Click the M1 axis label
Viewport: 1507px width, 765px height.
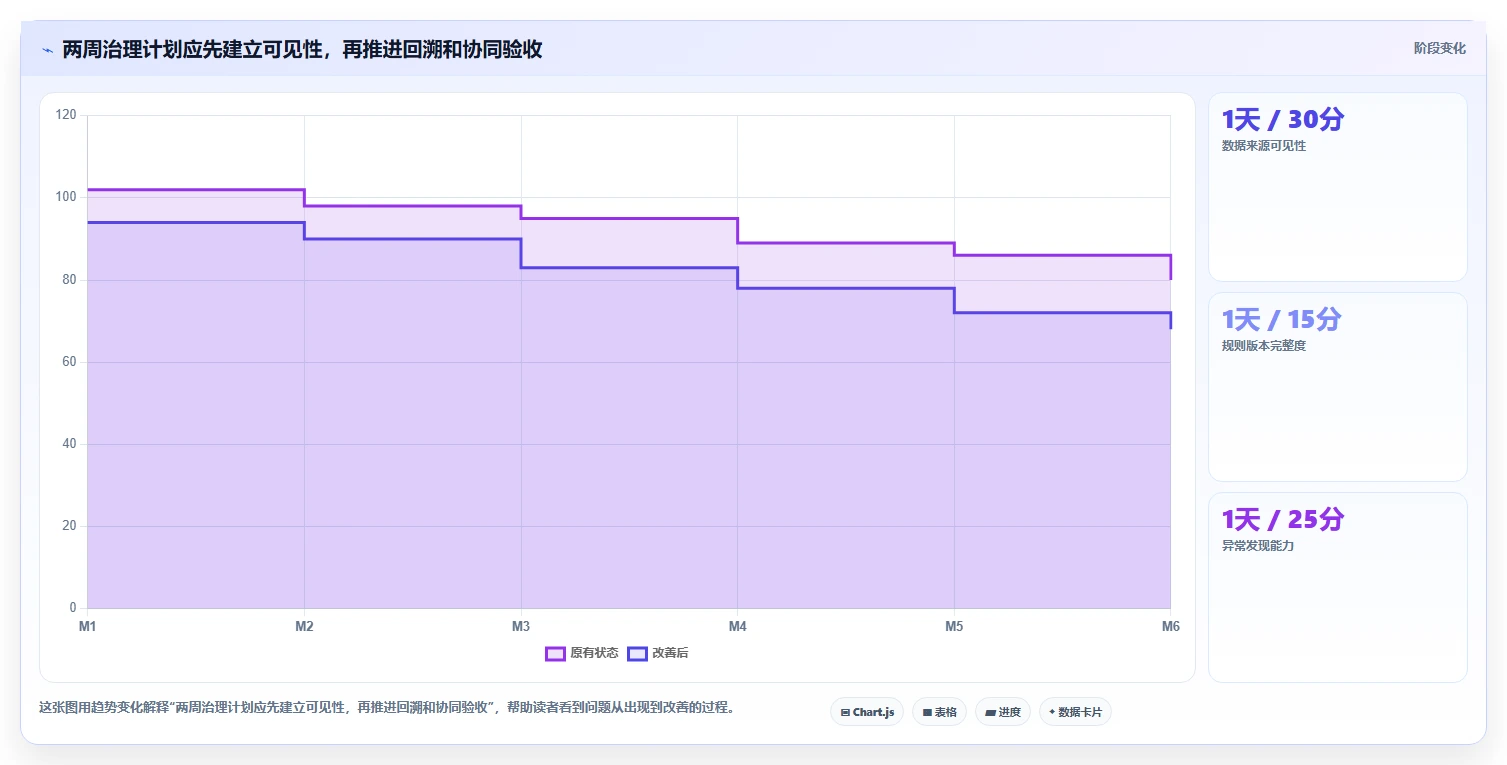pyautogui.click(x=87, y=626)
